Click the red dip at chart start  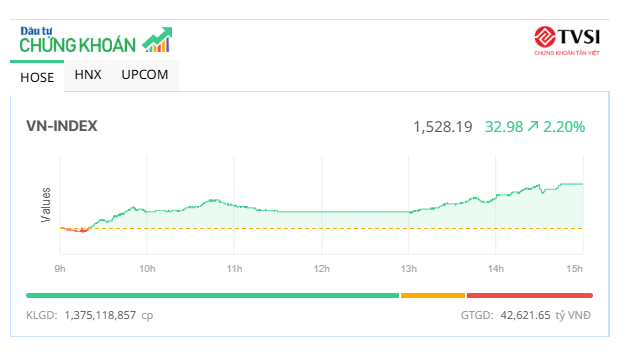(x=75, y=230)
